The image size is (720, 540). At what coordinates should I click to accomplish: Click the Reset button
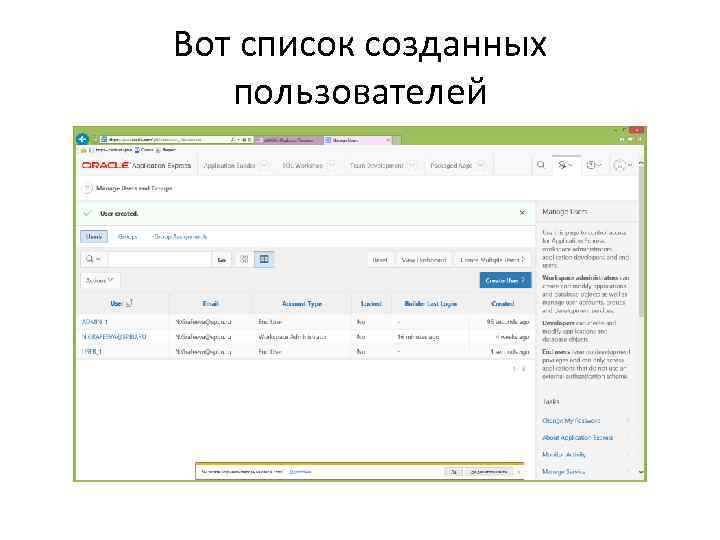pos(380,260)
